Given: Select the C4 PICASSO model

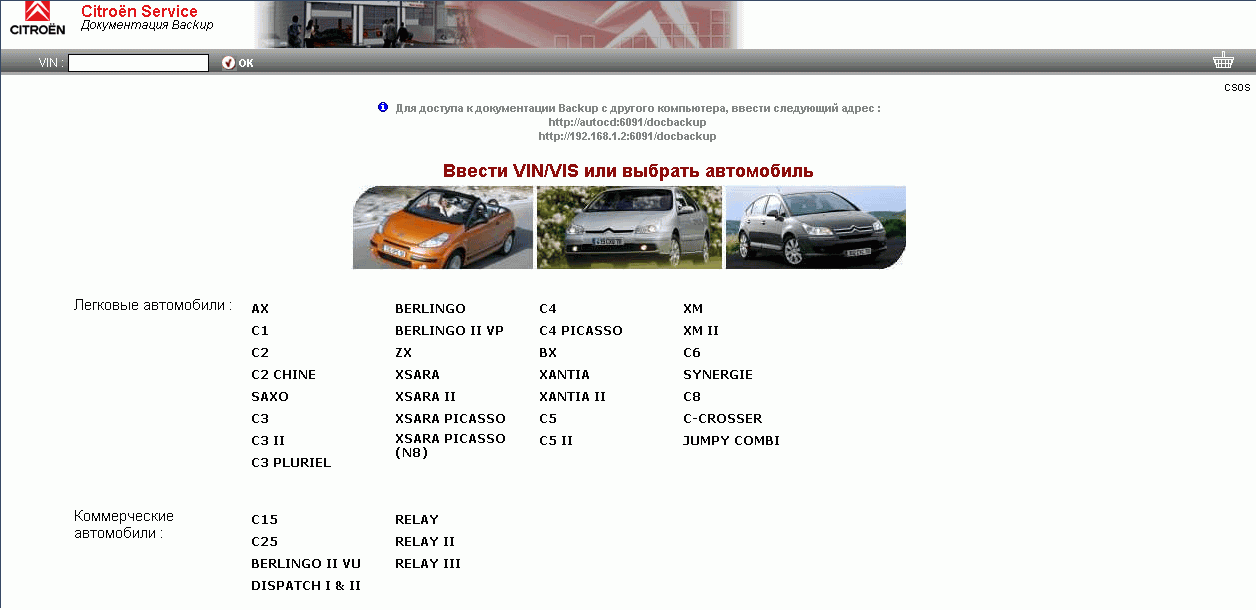Looking at the screenshot, I should [x=580, y=330].
